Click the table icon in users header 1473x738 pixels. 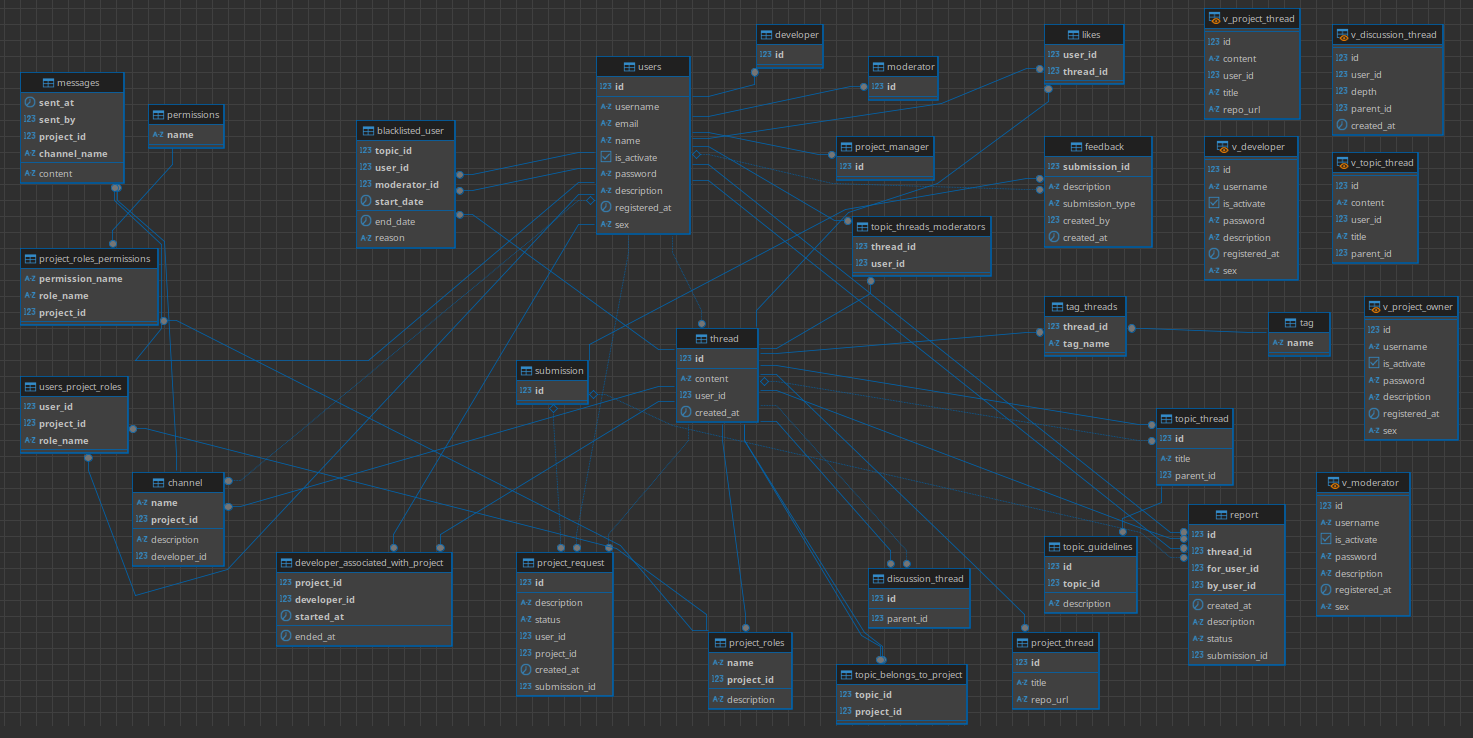[x=629, y=67]
